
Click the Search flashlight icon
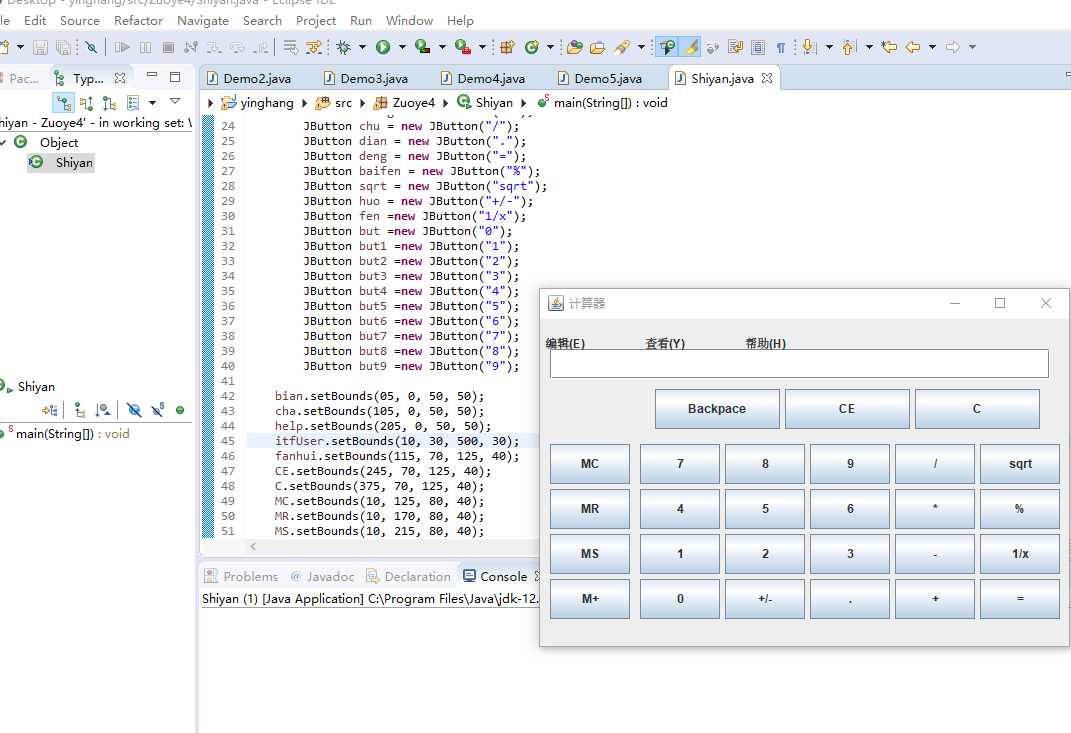tap(622, 47)
